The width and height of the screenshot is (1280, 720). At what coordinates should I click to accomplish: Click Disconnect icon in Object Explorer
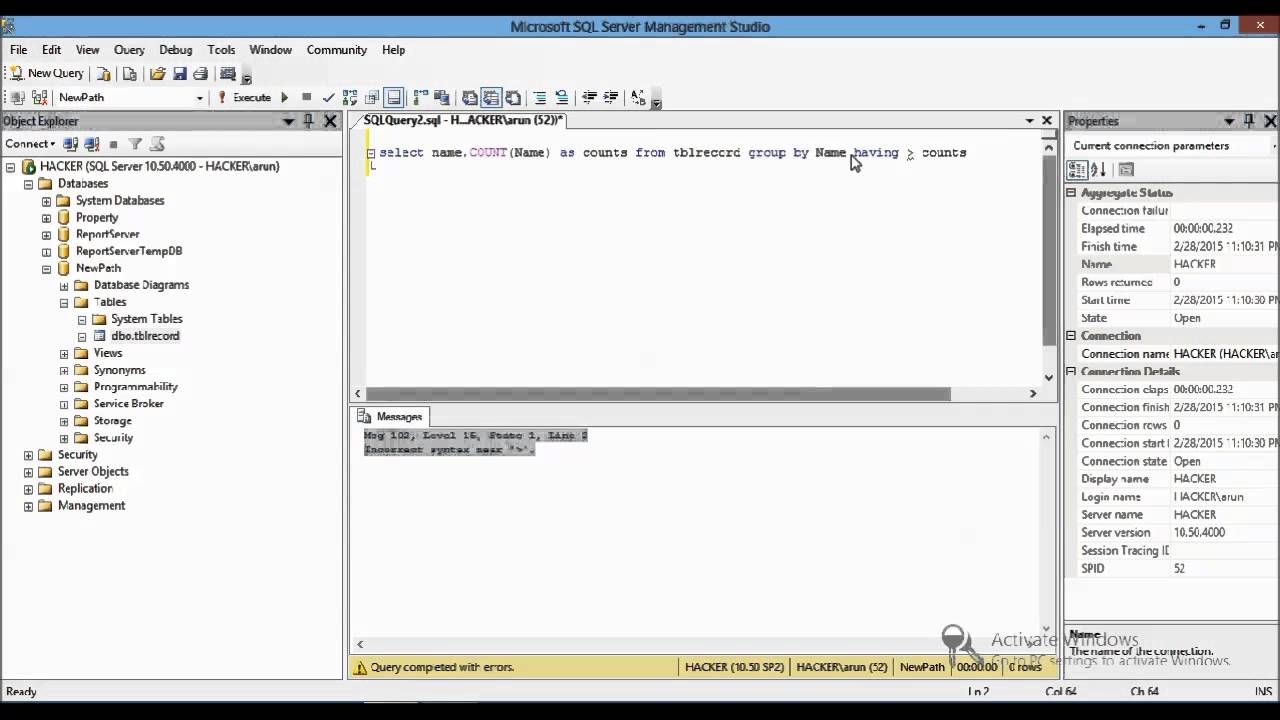point(91,144)
